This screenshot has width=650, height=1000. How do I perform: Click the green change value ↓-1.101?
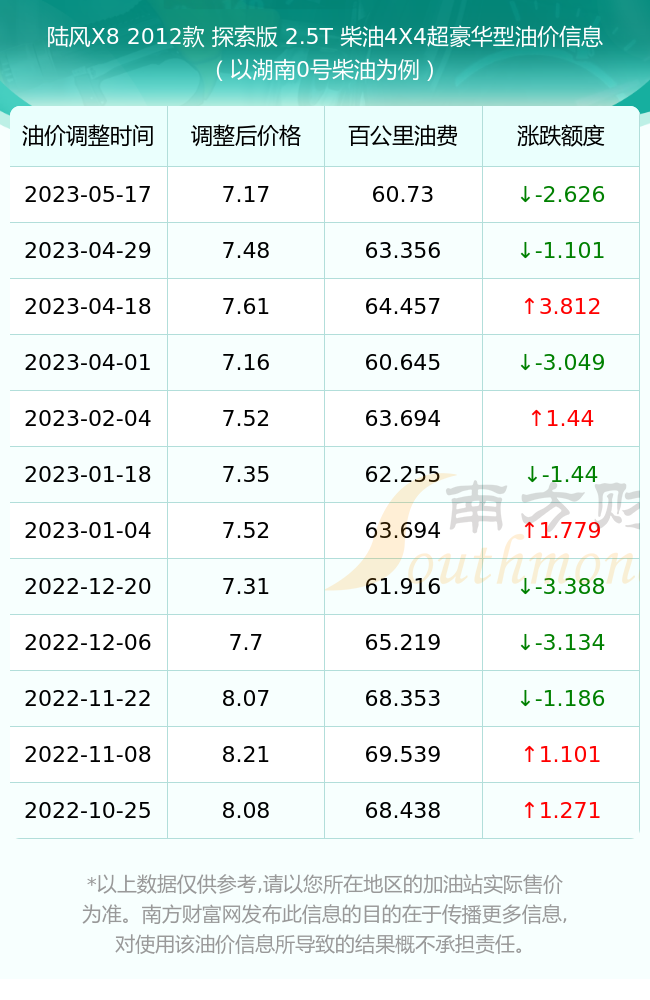click(561, 251)
